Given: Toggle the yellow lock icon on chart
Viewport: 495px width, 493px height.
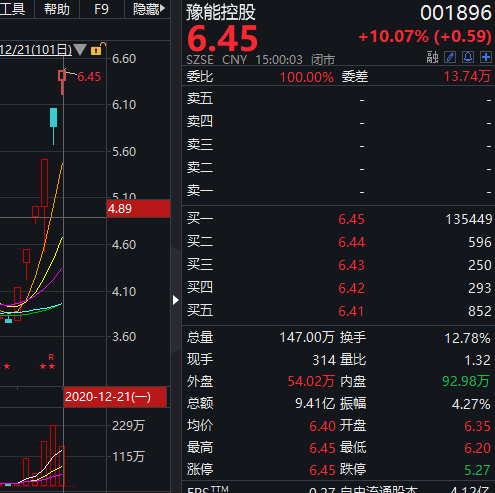Looking at the screenshot, I should click(97, 49).
